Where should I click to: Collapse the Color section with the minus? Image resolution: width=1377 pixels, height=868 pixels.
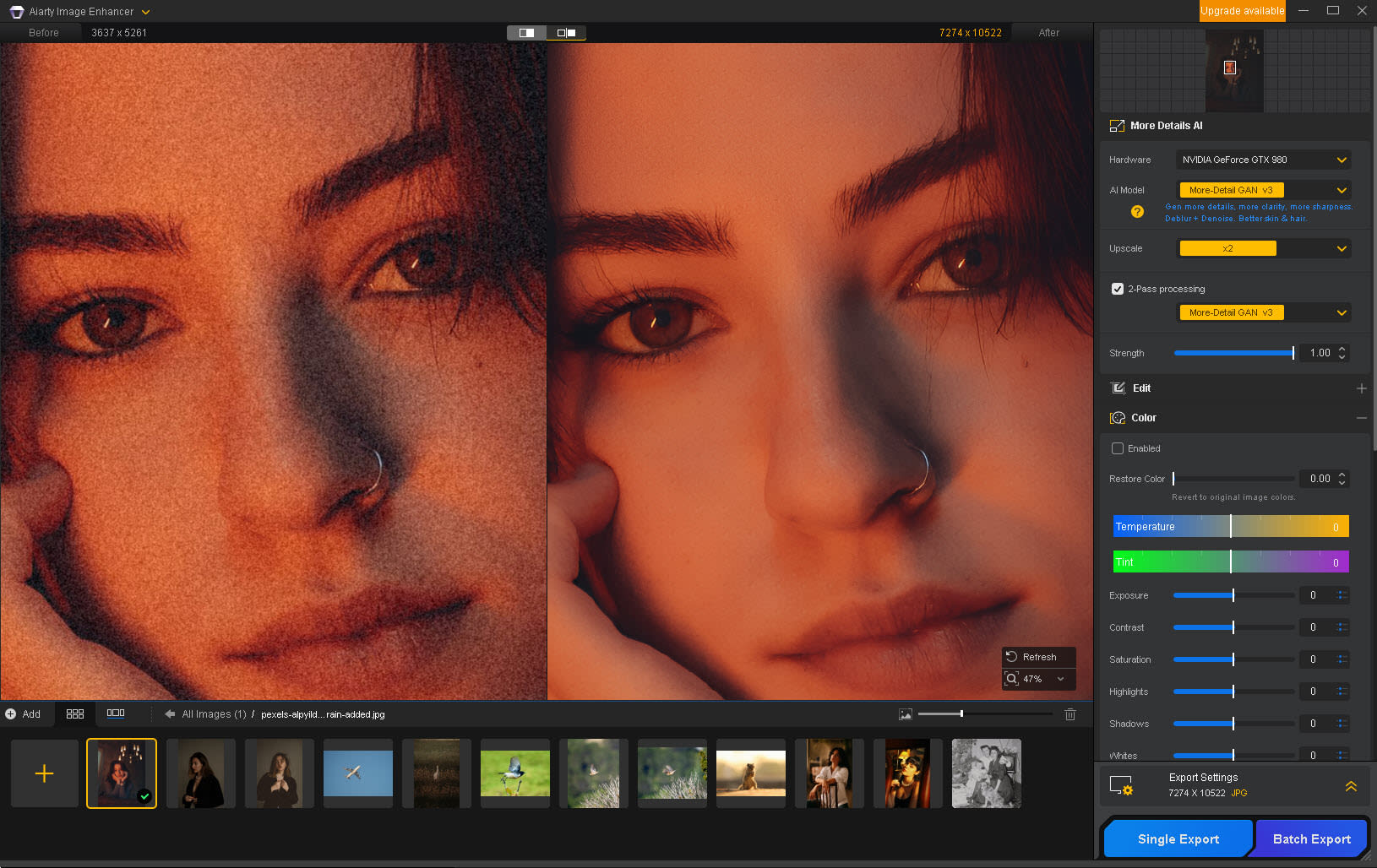click(1362, 418)
